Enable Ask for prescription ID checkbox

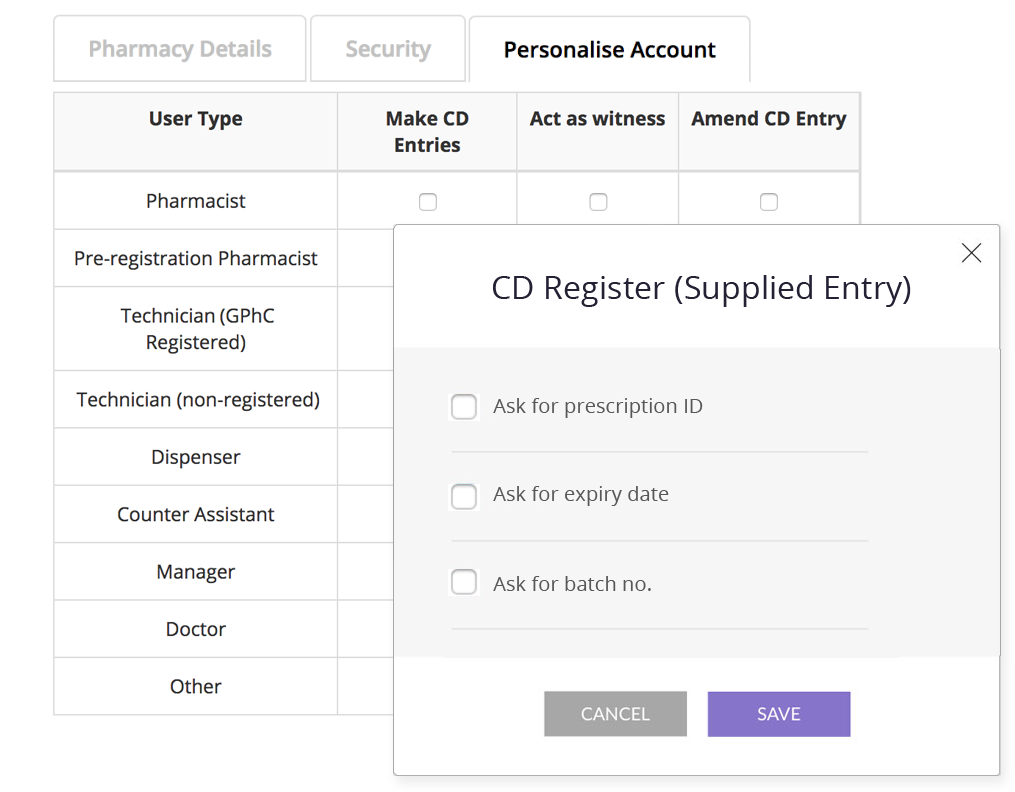click(464, 407)
